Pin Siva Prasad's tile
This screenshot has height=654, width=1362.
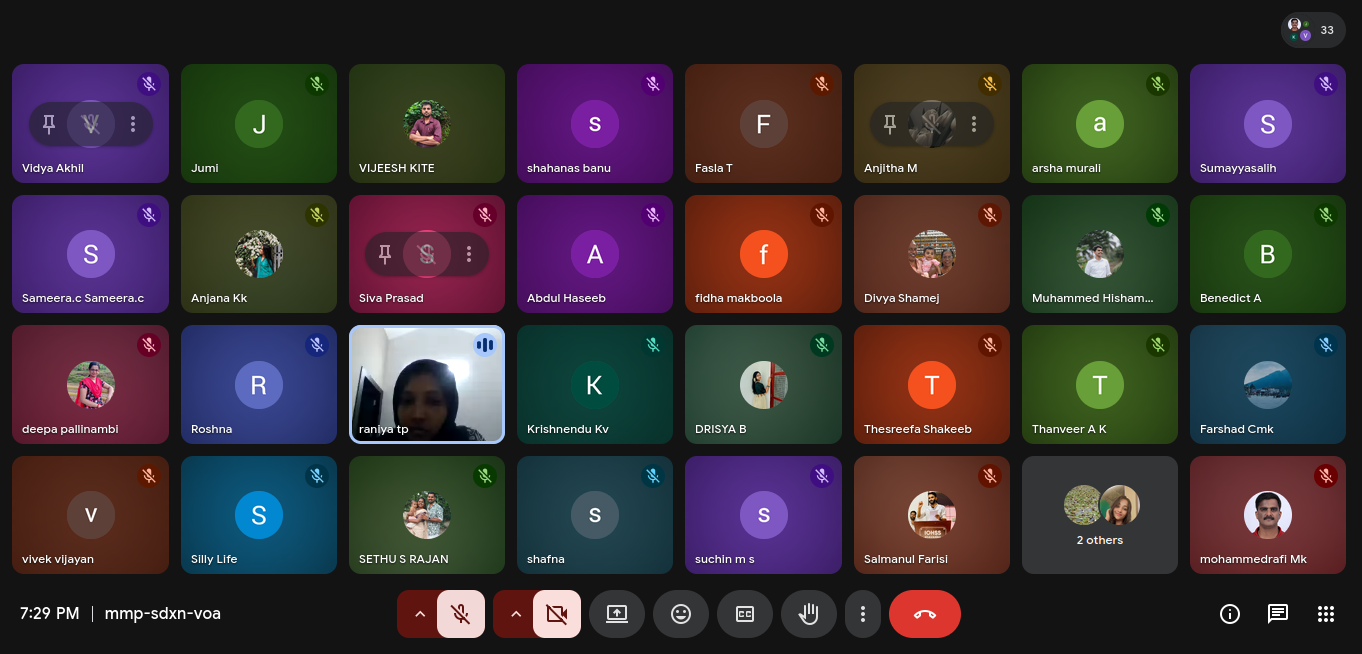pos(385,254)
